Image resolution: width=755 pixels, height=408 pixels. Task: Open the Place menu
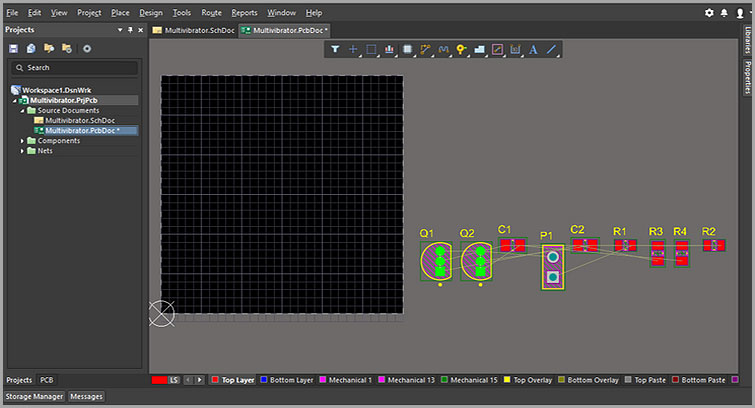tap(120, 13)
